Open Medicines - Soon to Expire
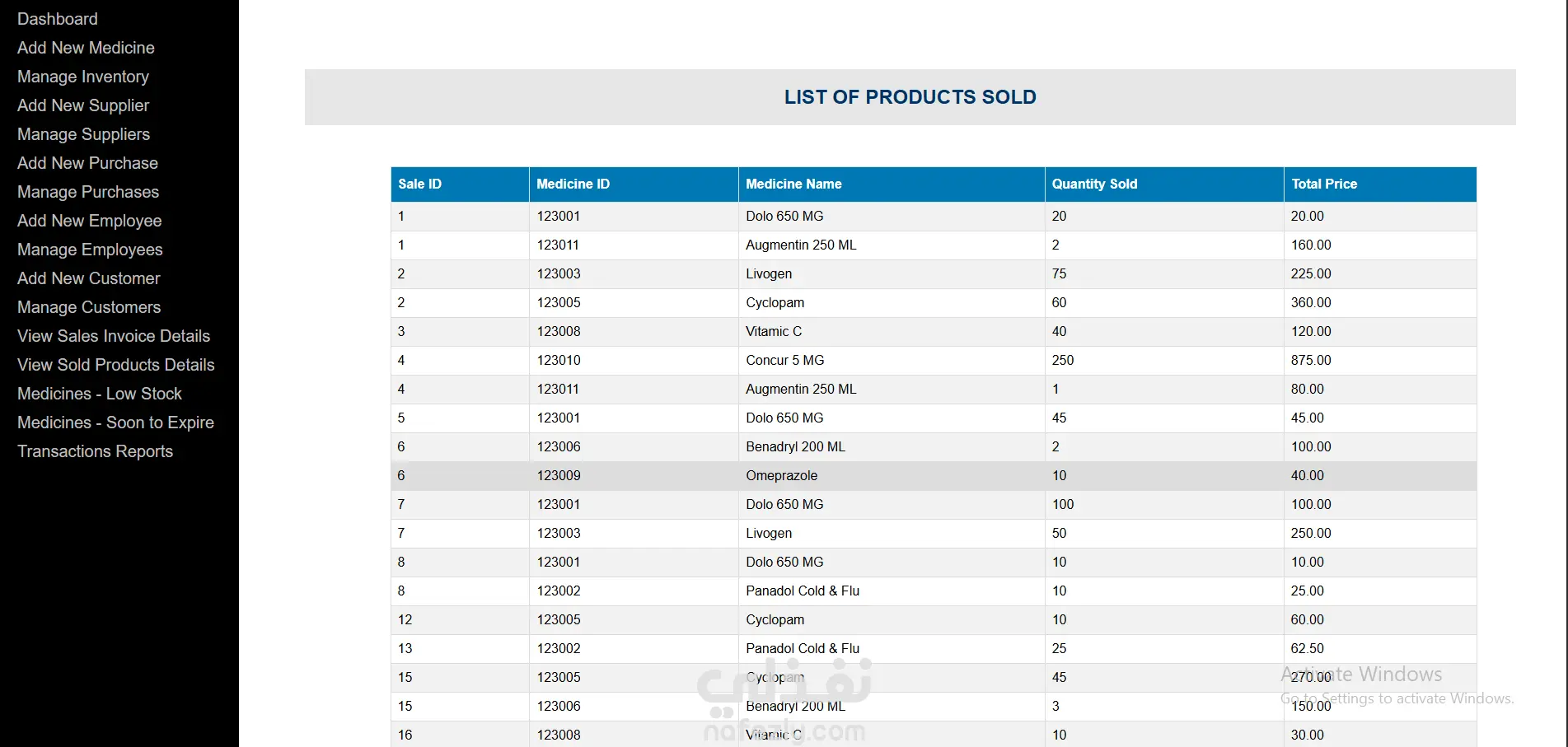The width and height of the screenshot is (1568, 747). click(x=115, y=423)
